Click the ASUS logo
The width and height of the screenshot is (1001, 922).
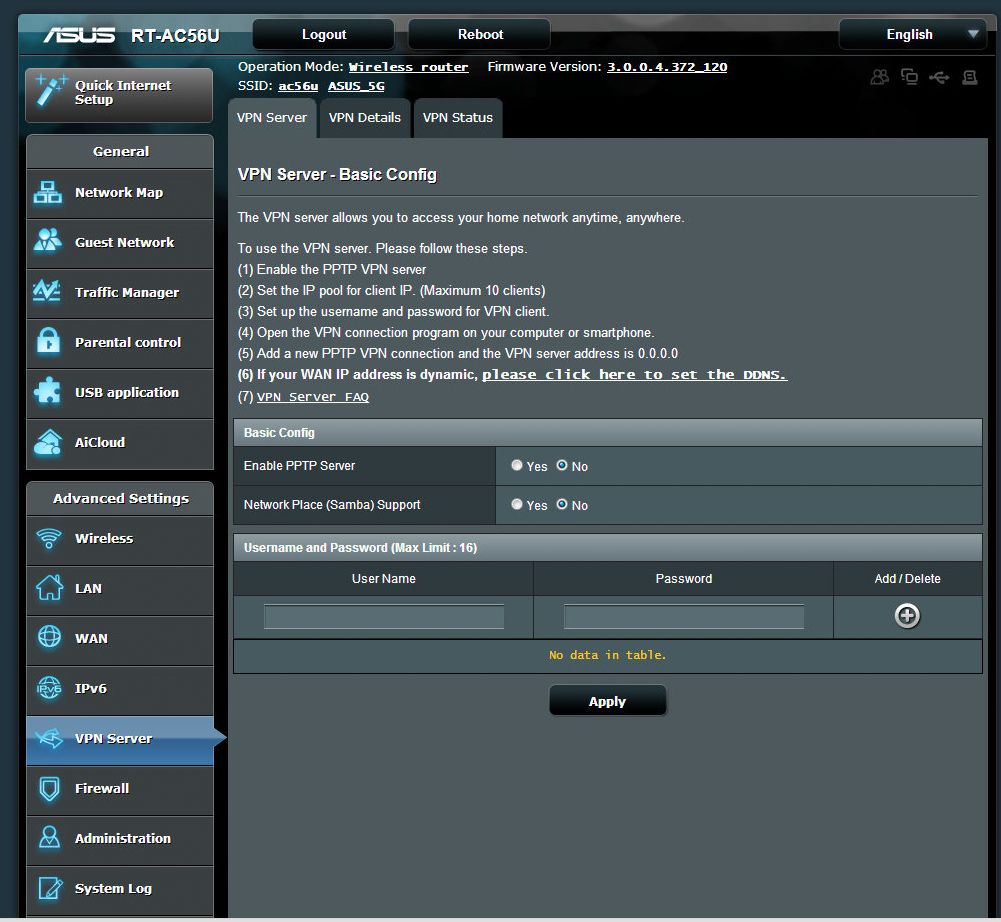[79, 35]
